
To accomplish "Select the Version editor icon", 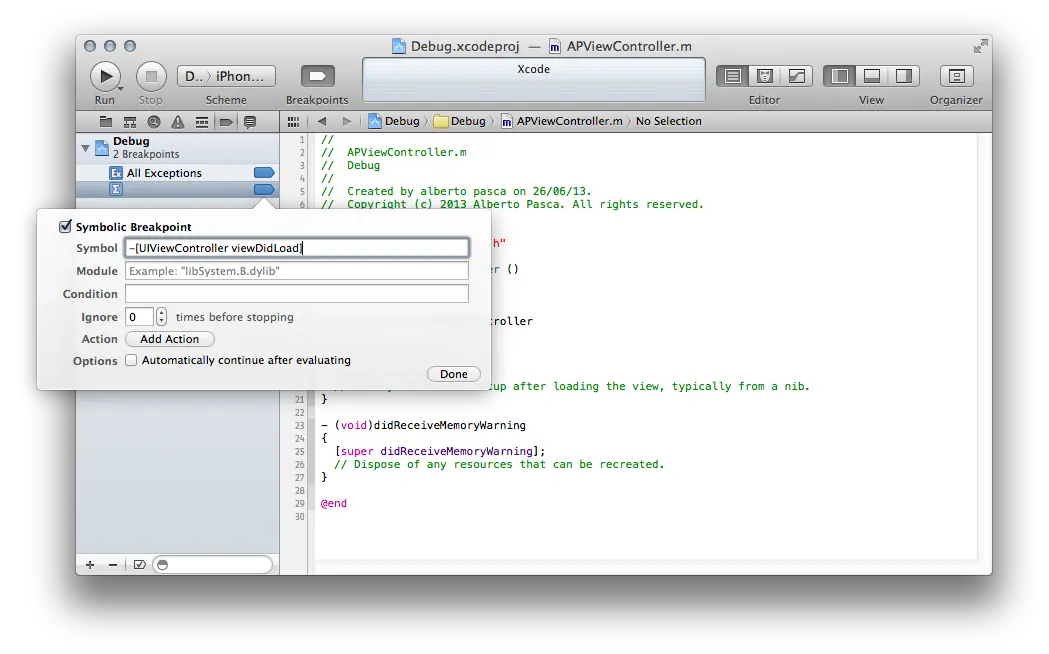I will tap(797, 76).
